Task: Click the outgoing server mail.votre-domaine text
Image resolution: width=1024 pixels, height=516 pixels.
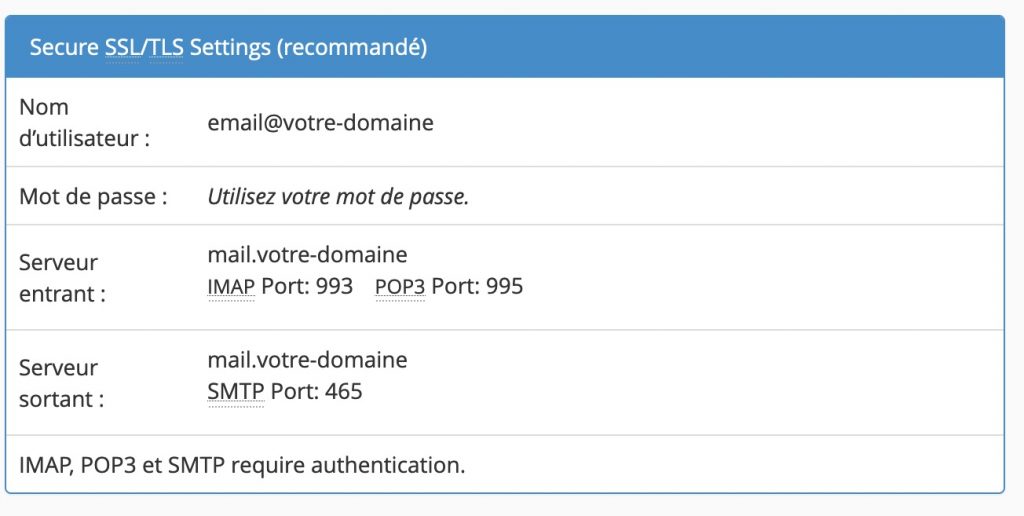Action: 308,359
